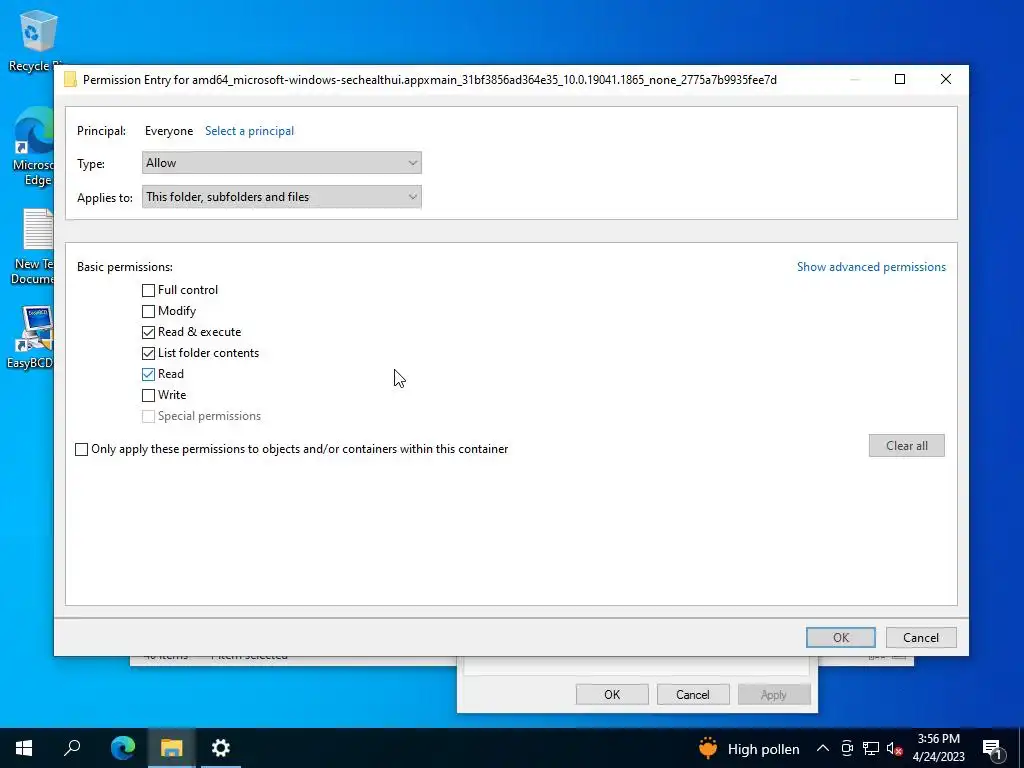Click the Select a principal link
The image size is (1024, 768).
click(x=249, y=131)
